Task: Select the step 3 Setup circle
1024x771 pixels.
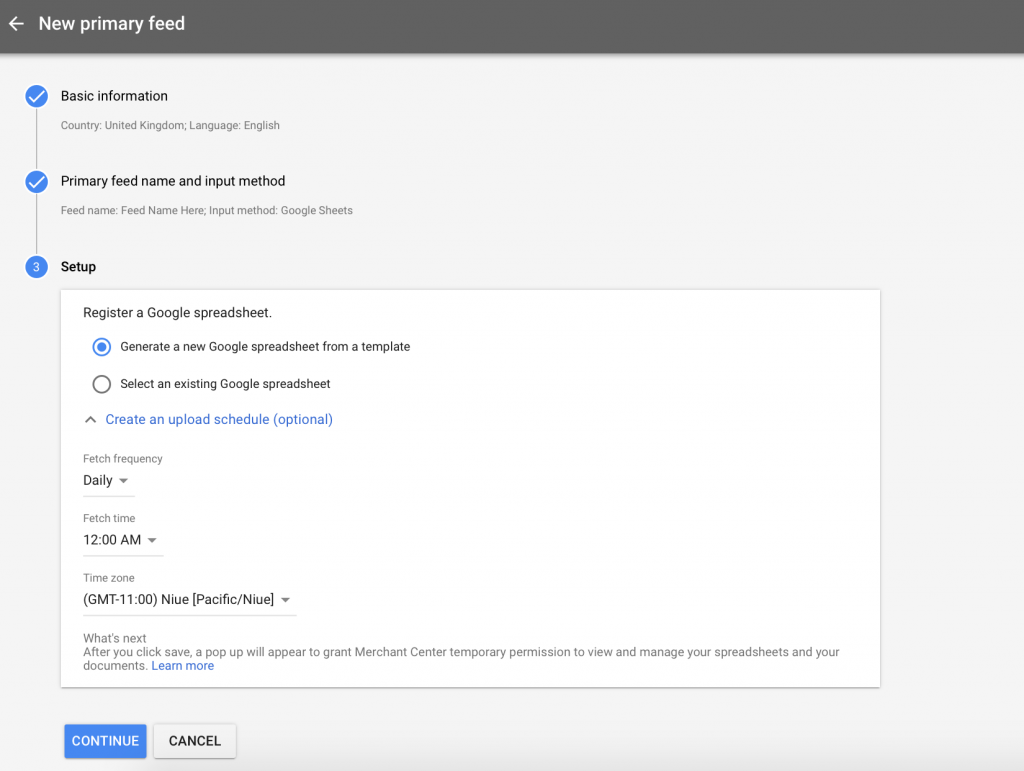Action: 37,267
